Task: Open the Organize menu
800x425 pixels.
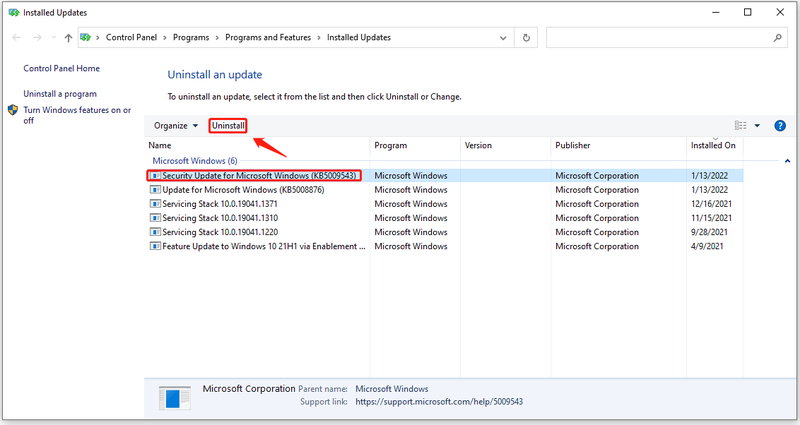Action: [176, 126]
